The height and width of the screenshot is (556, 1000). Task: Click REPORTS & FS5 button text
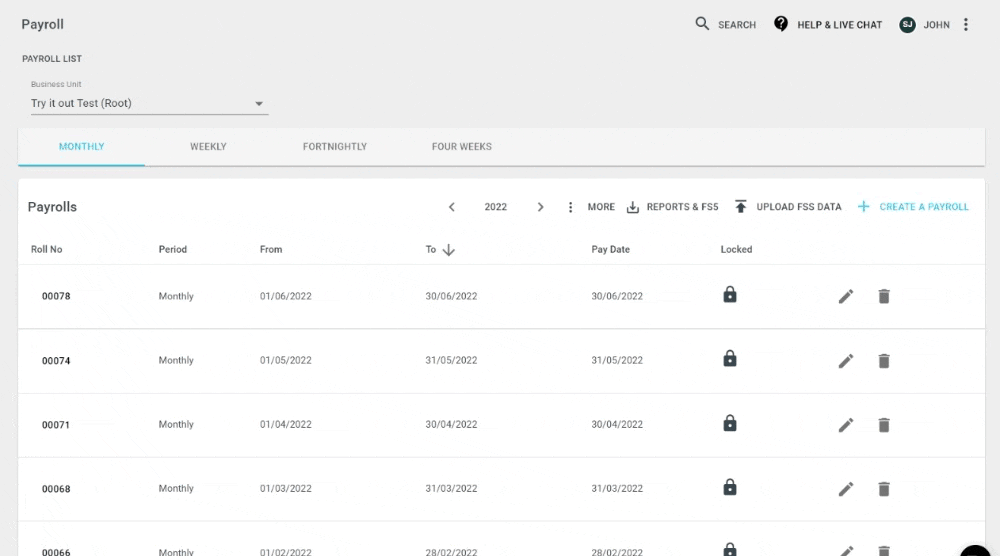[682, 207]
